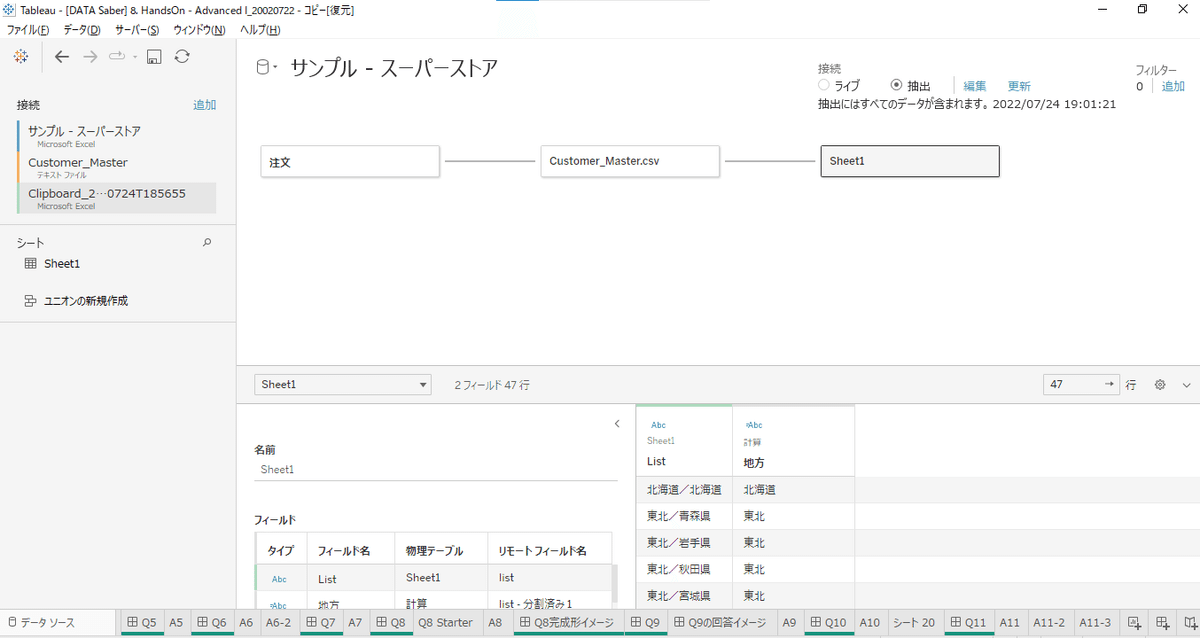Open the データ menu
The image size is (1200, 638).
[81, 30]
